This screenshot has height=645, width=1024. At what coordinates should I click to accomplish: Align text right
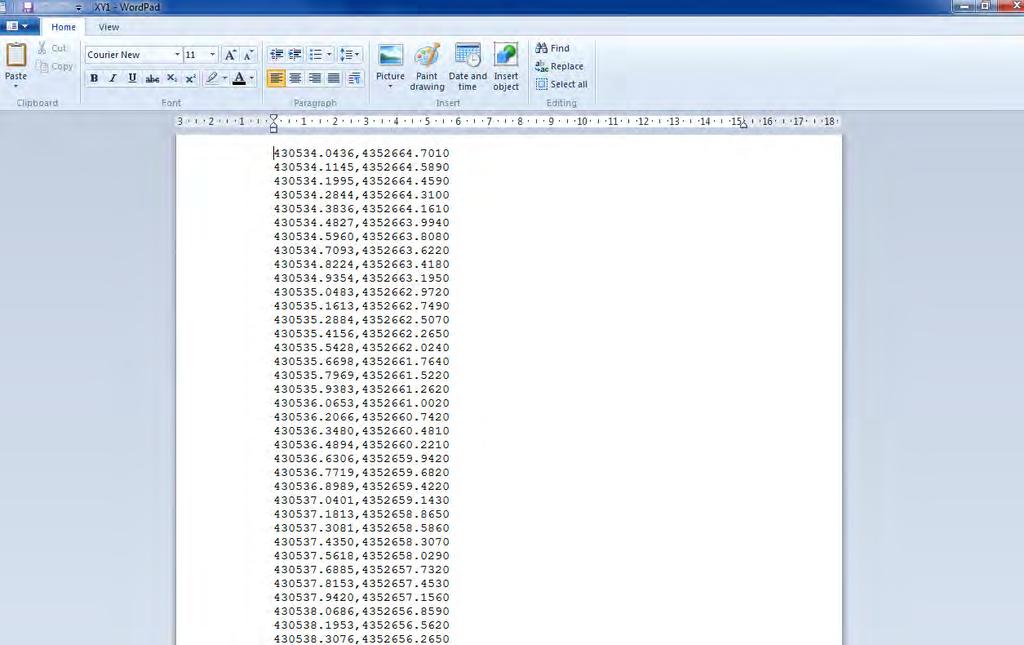pyautogui.click(x=315, y=78)
